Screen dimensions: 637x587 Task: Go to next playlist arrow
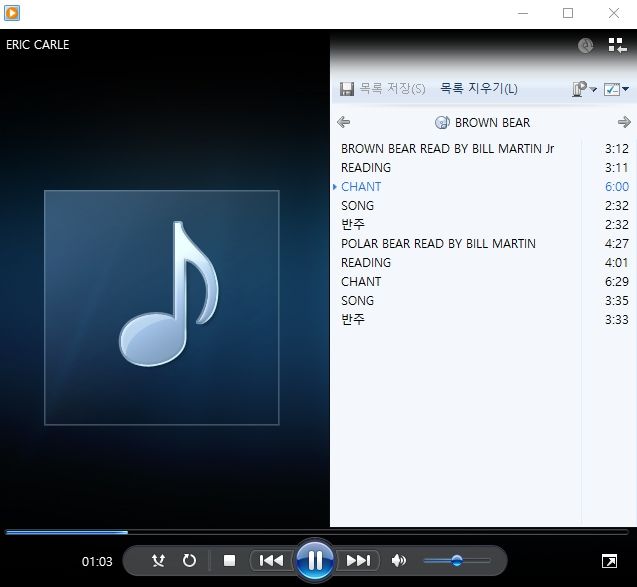624,122
